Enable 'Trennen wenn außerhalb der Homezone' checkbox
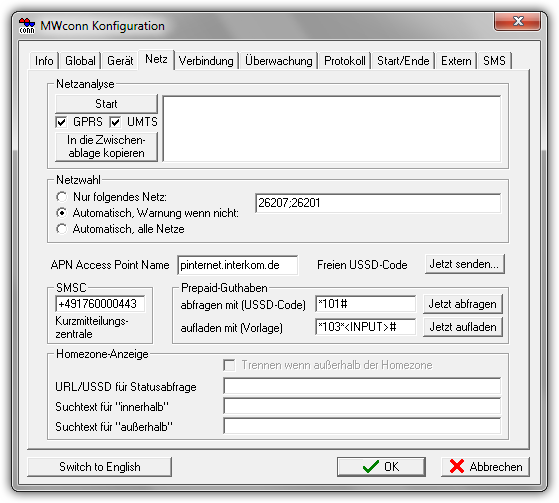Screen dimensions: 559x503 229,365
